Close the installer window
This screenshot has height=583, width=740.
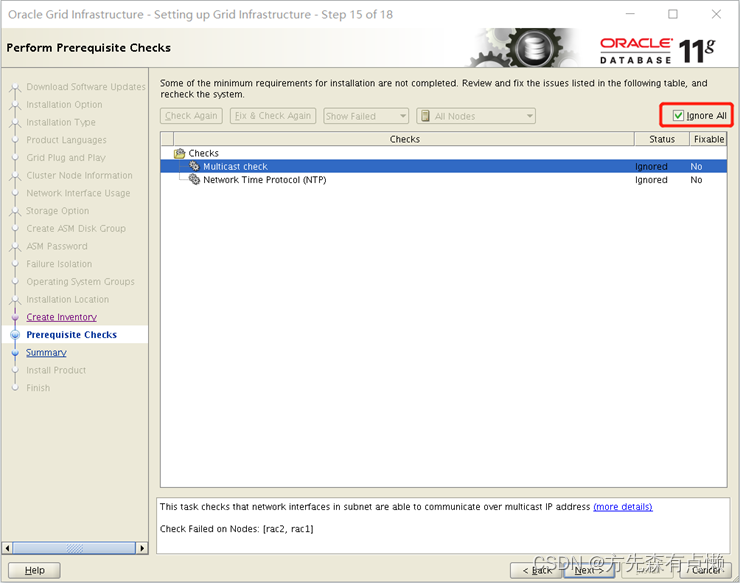(x=716, y=14)
